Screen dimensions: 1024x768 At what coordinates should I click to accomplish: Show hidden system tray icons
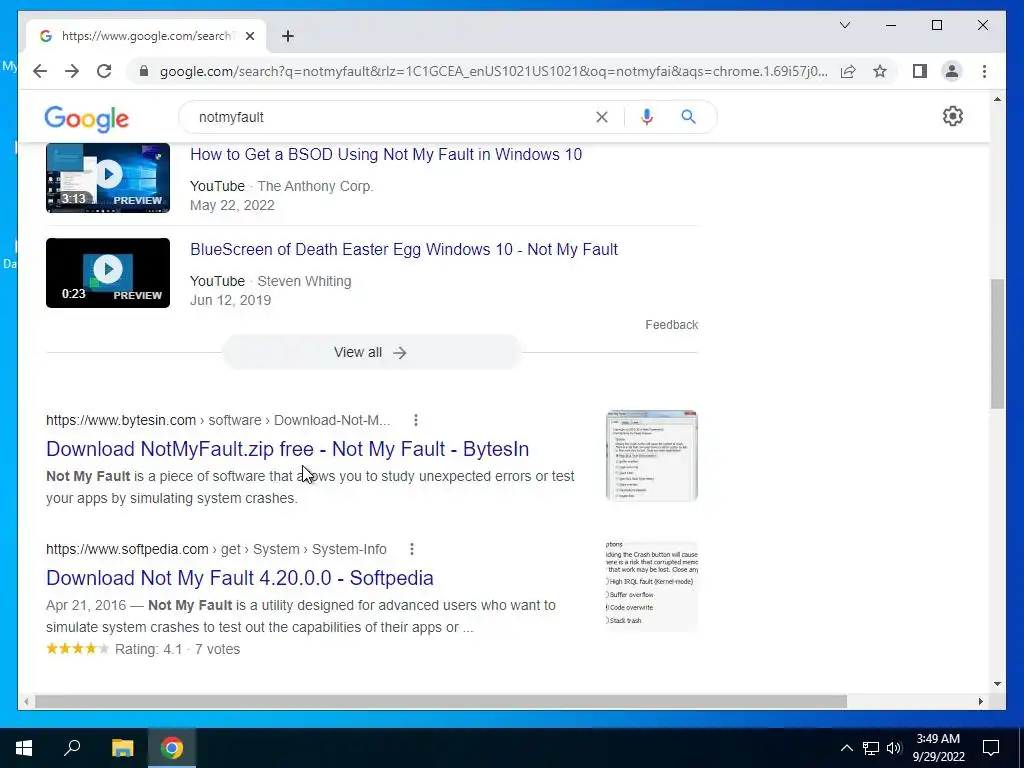tap(846, 748)
